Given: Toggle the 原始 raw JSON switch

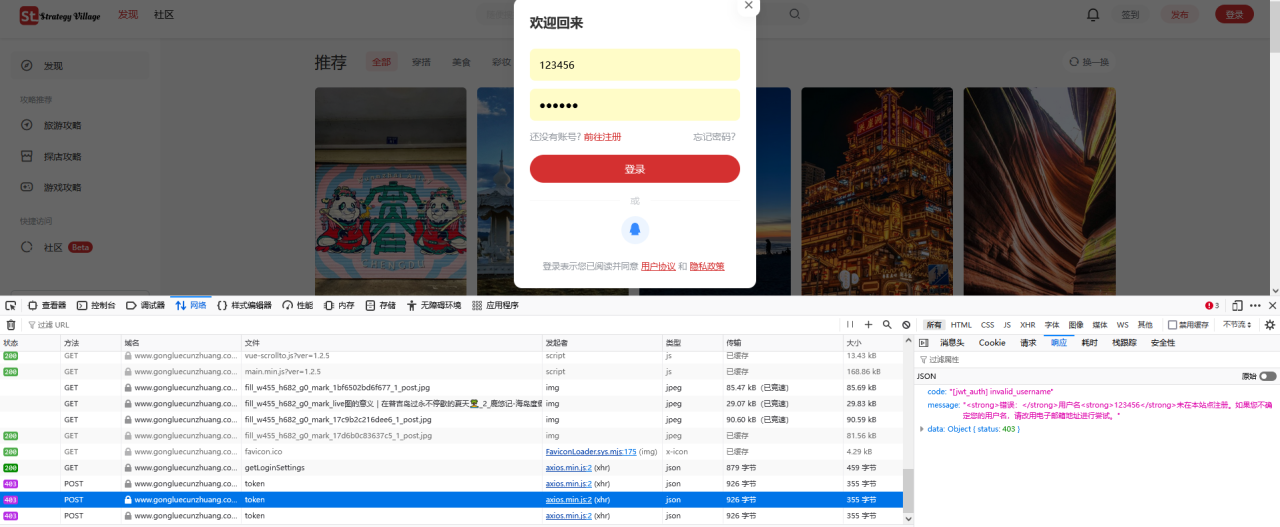Looking at the screenshot, I should [x=1268, y=376].
